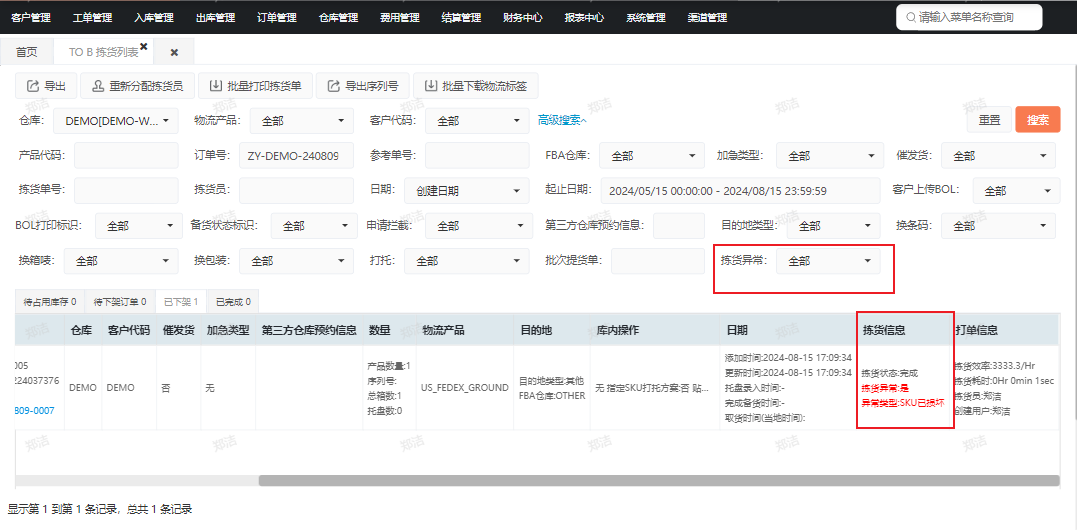Open 订单管理 menu
Image resolution: width=1077 pixels, height=530 pixels.
[x=277, y=17]
